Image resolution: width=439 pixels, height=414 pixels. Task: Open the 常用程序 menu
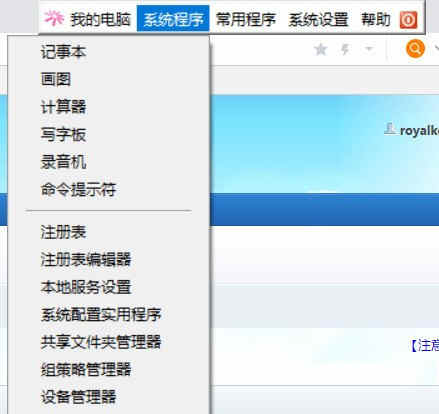(x=246, y=19)
